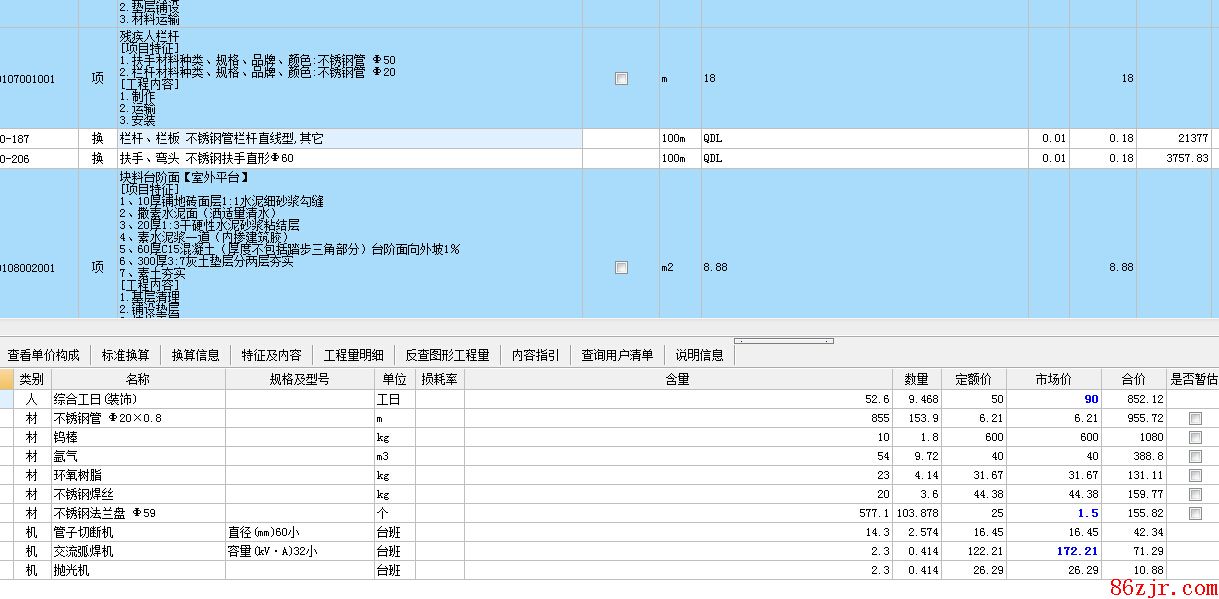Select the 换算信息 tab
This screenshot has height=599, width=1219.
[x=195, y=355]
